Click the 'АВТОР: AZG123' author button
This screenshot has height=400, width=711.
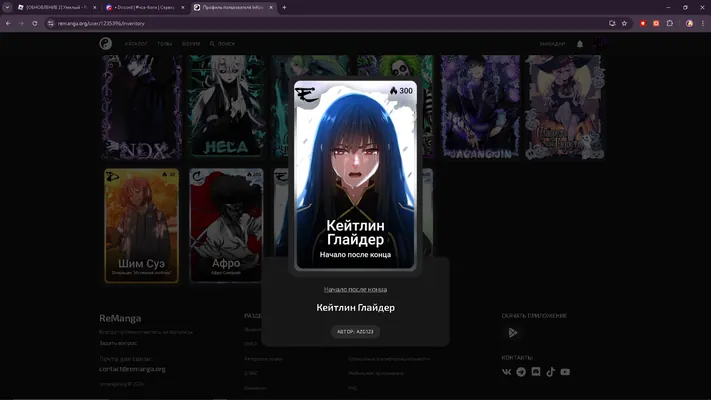(355, 332)
